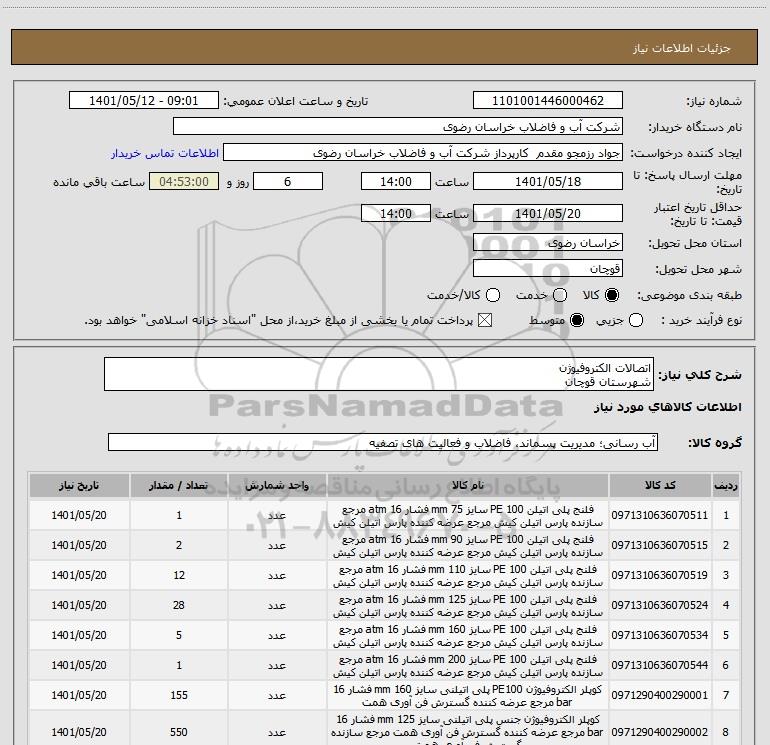Choose the جزیی purchase type radio
This screenshot has height=745, width=770.
point(635,321)
